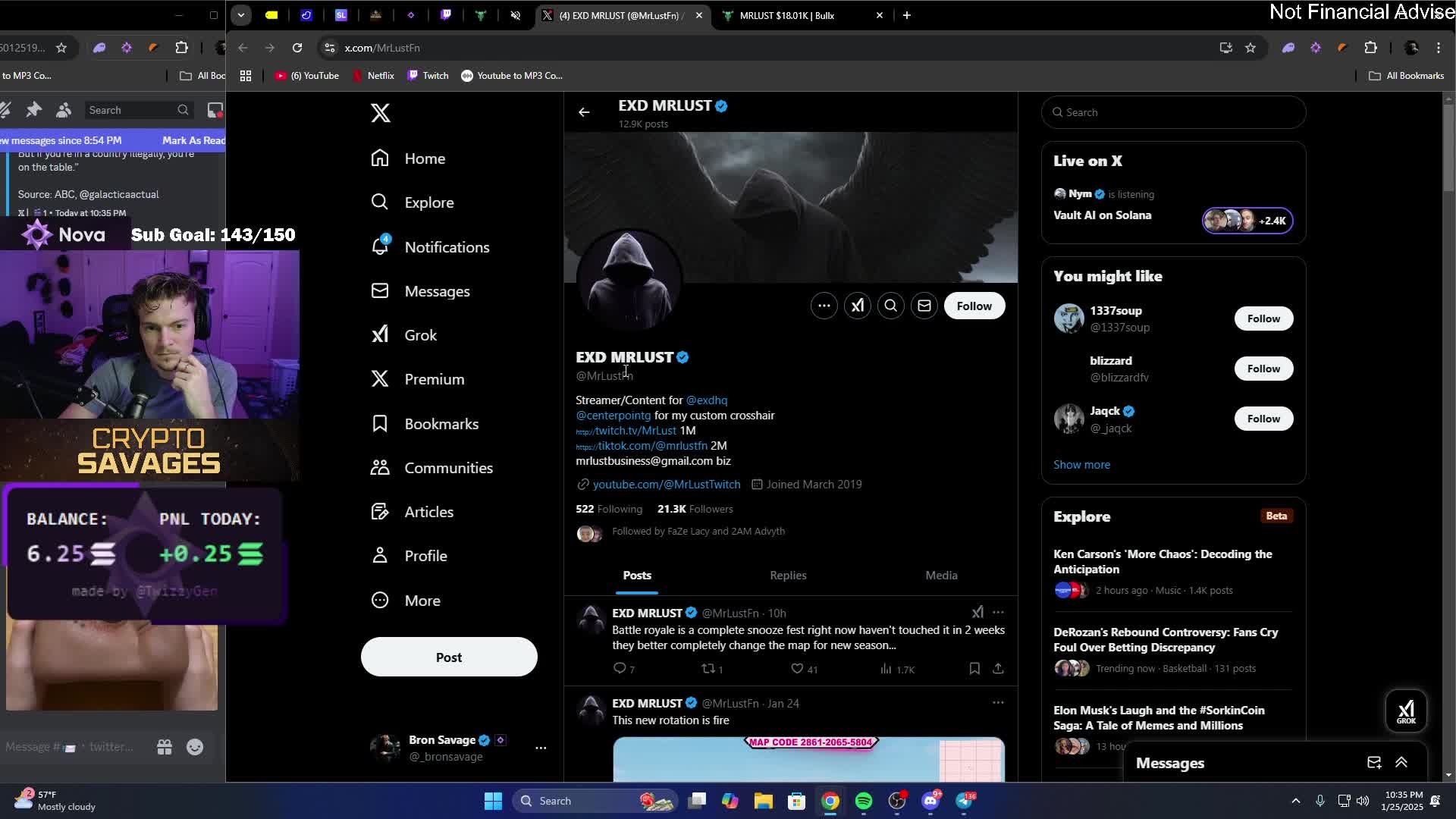Open Communities in the sidebar

(431, 468)
